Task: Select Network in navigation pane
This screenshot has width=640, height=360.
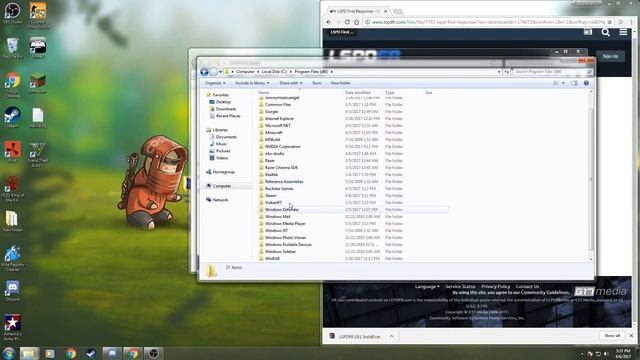Action: (x=220, y=200)
